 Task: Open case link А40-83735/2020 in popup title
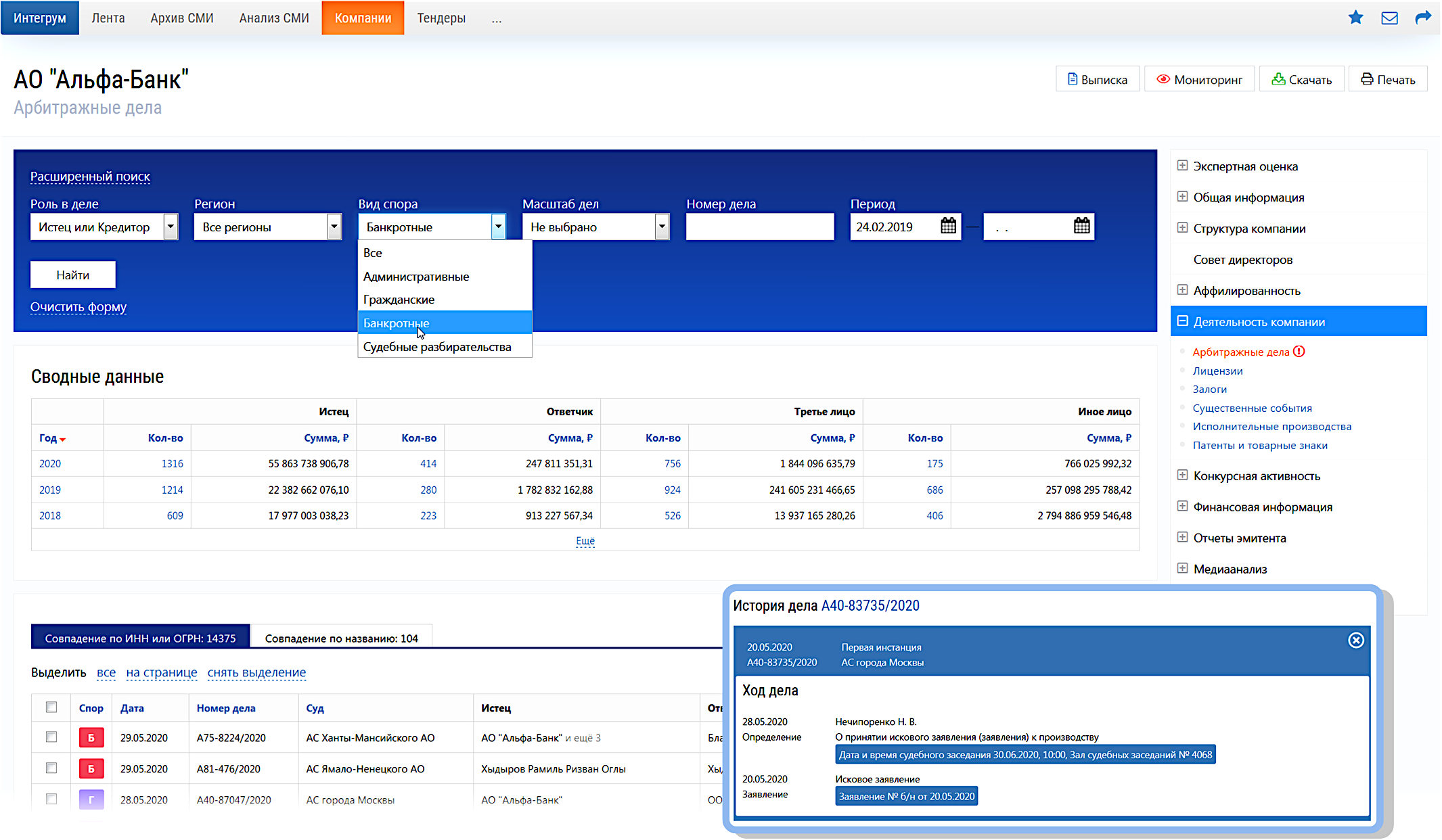click(x=870, y=605)
